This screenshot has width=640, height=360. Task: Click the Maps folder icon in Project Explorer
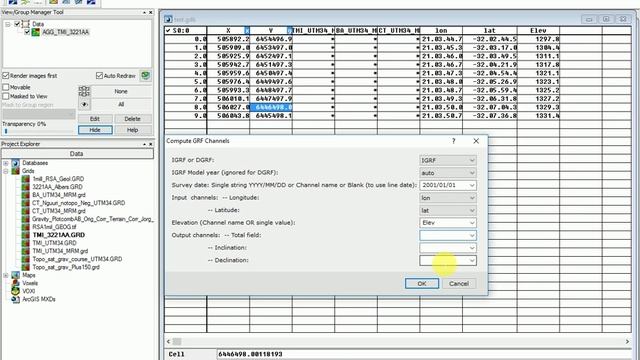pos(16,275)
